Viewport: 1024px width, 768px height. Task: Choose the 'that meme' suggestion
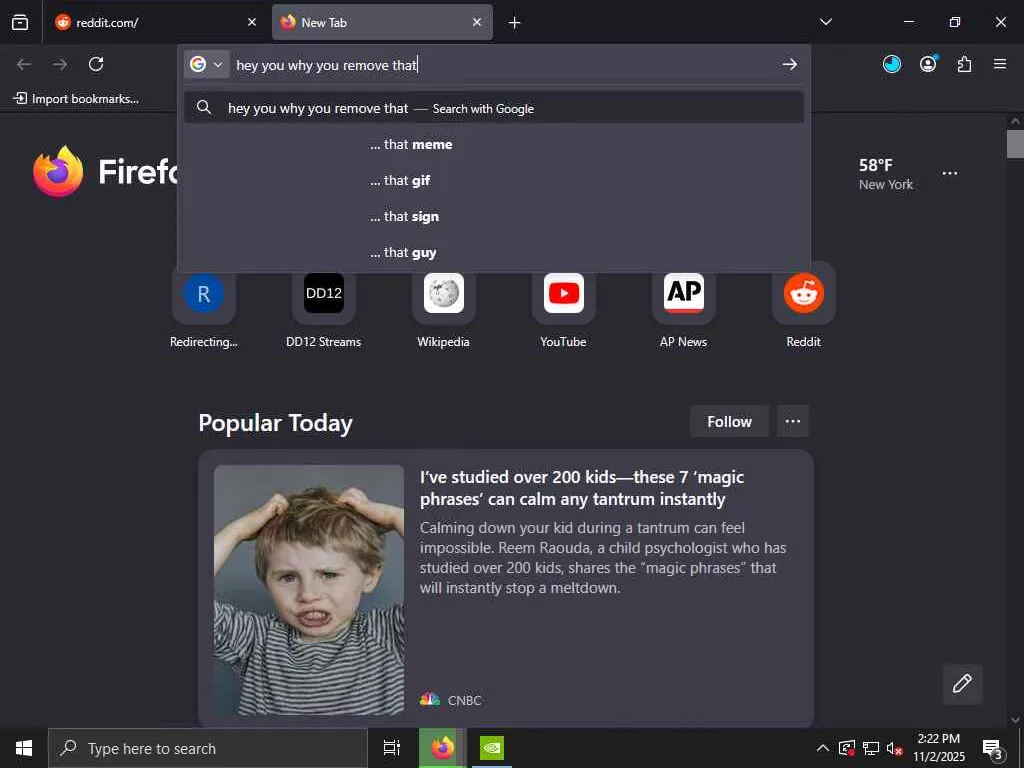[494, 144]
